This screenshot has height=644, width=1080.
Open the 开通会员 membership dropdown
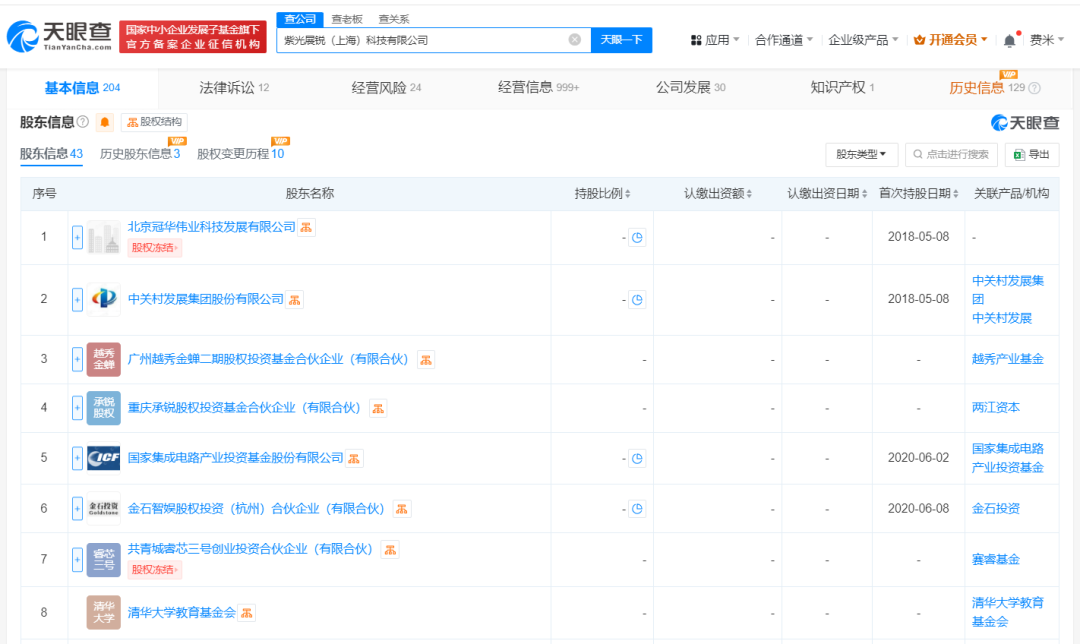[951, 40]
